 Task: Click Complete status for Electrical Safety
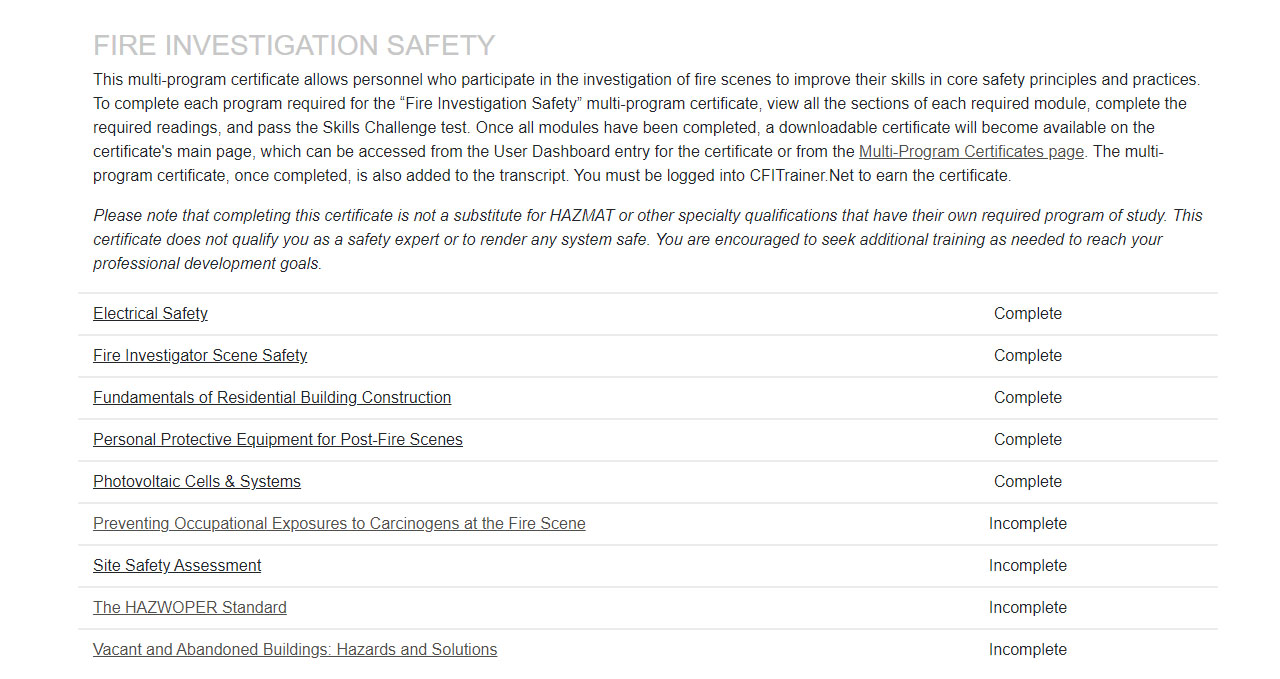coord(1028,313)
